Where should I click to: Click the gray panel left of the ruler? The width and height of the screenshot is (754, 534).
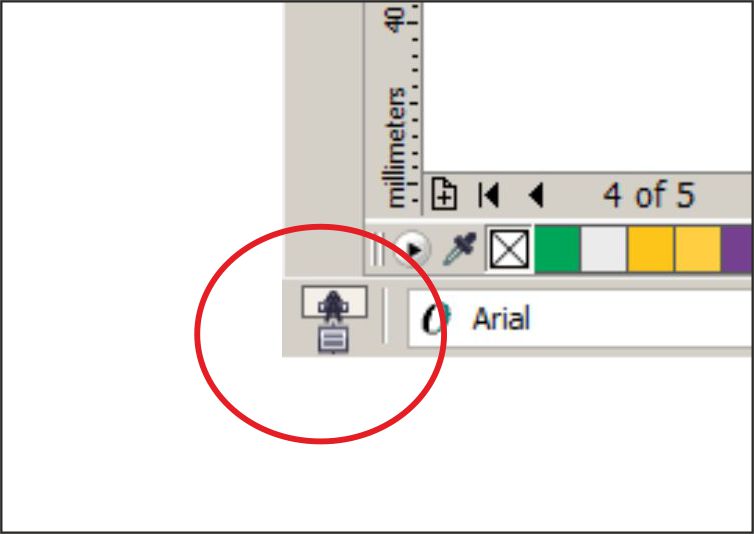point(325,139)
